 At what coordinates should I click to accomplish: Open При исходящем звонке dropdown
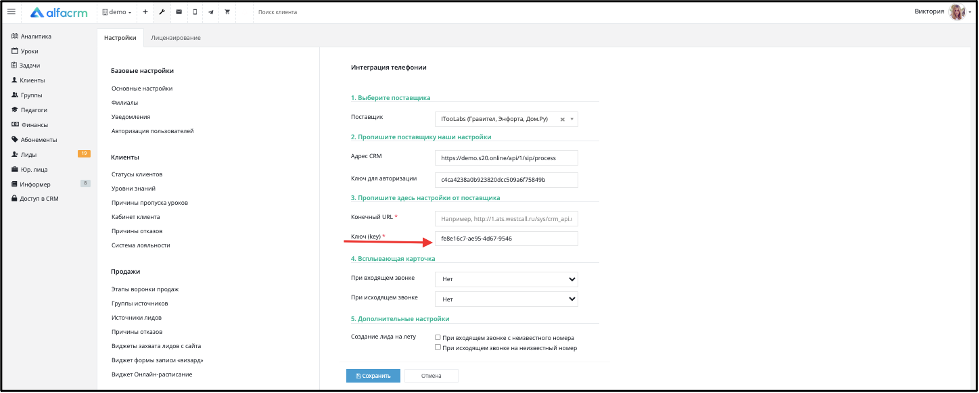(x=506, y=299)
